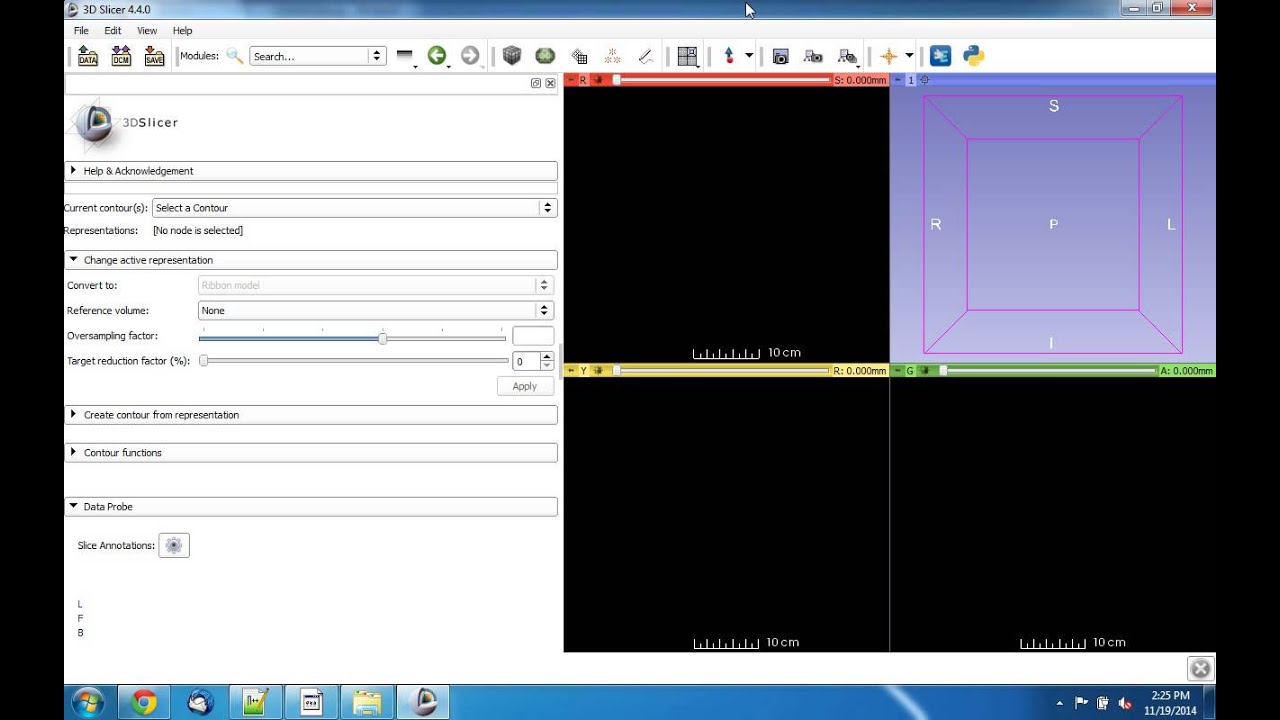Open the Edit menu
This screenshot has height=720, width=1280.
pos(113,31)
